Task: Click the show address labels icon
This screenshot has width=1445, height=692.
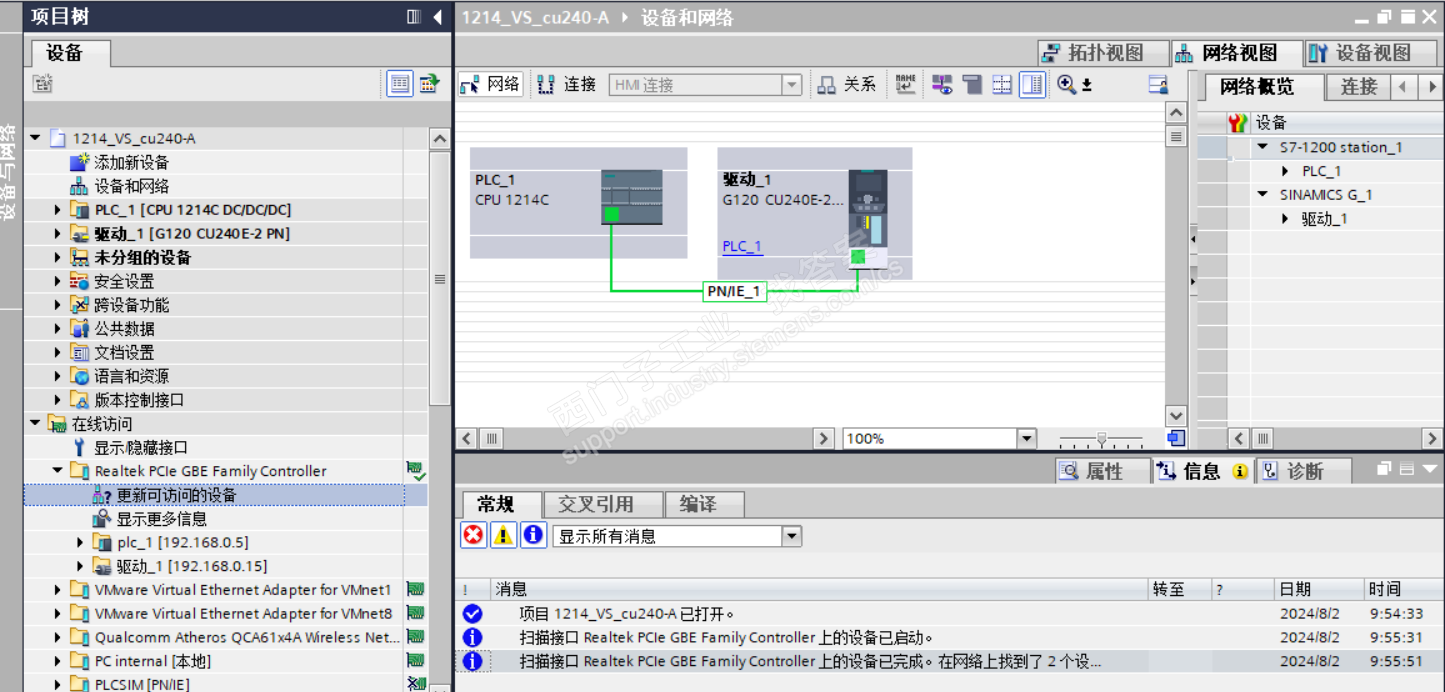Action: click(942, 85)
